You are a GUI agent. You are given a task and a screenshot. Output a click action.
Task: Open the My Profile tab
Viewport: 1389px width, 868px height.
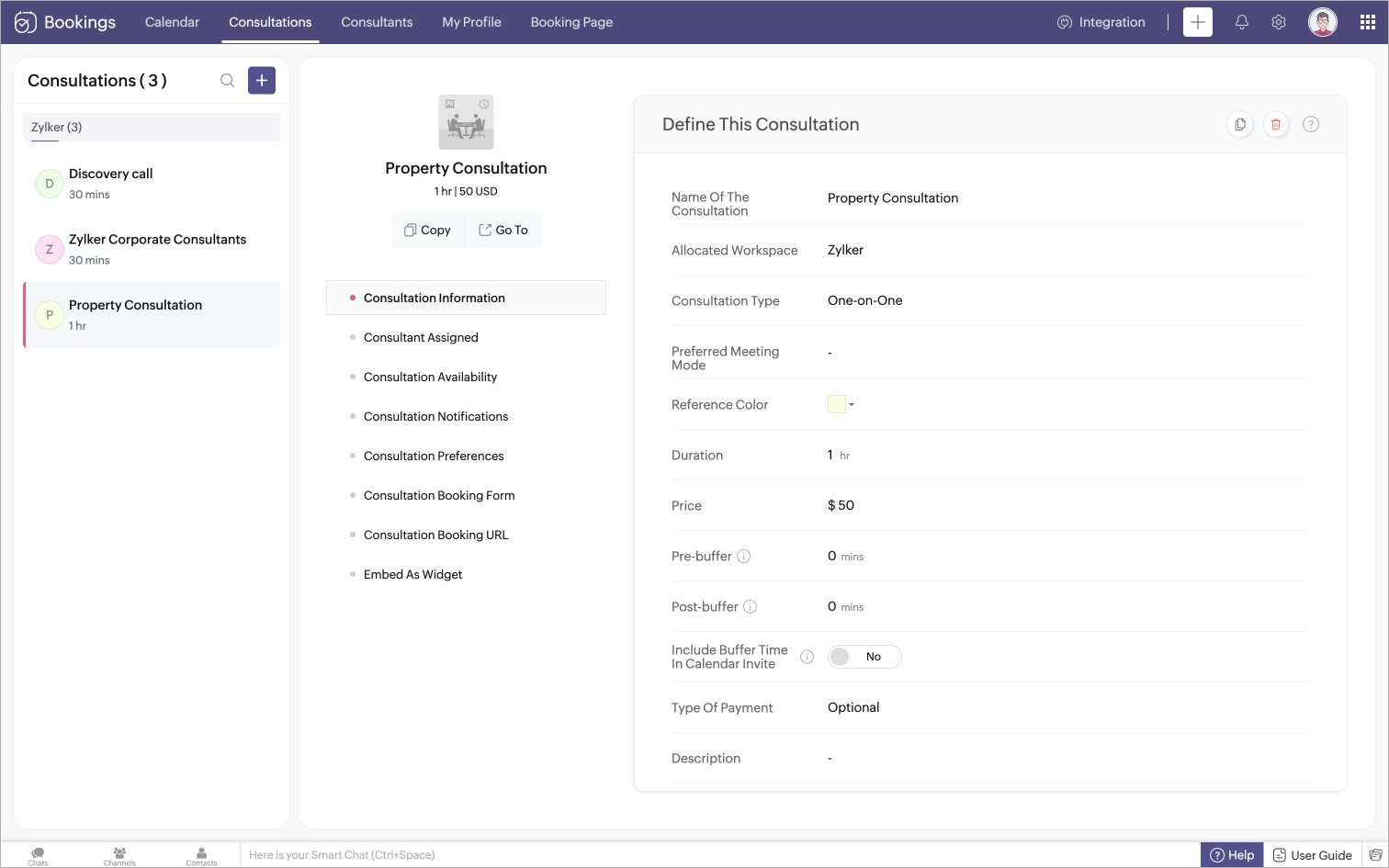(471, 22)
